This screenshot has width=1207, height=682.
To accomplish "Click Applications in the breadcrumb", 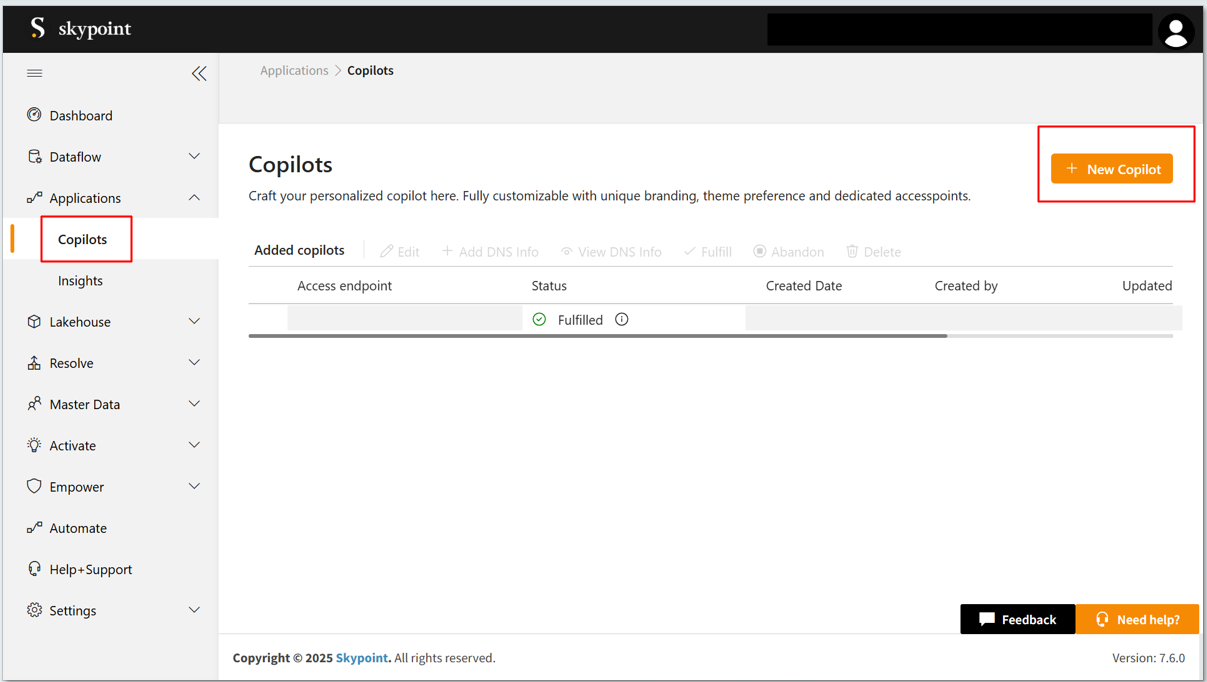I will (x=294, y=71).
